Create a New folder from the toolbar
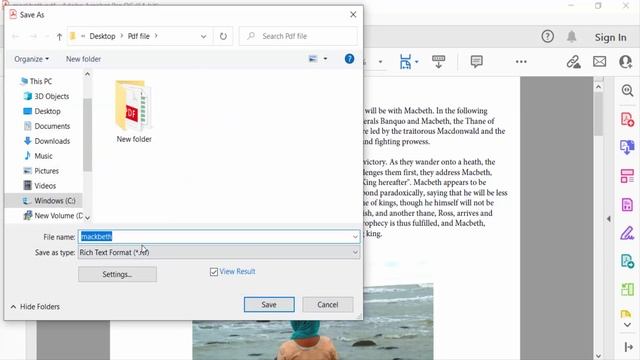Image resolution: width=640 pixels, height=360 pixels. [83, 59]
